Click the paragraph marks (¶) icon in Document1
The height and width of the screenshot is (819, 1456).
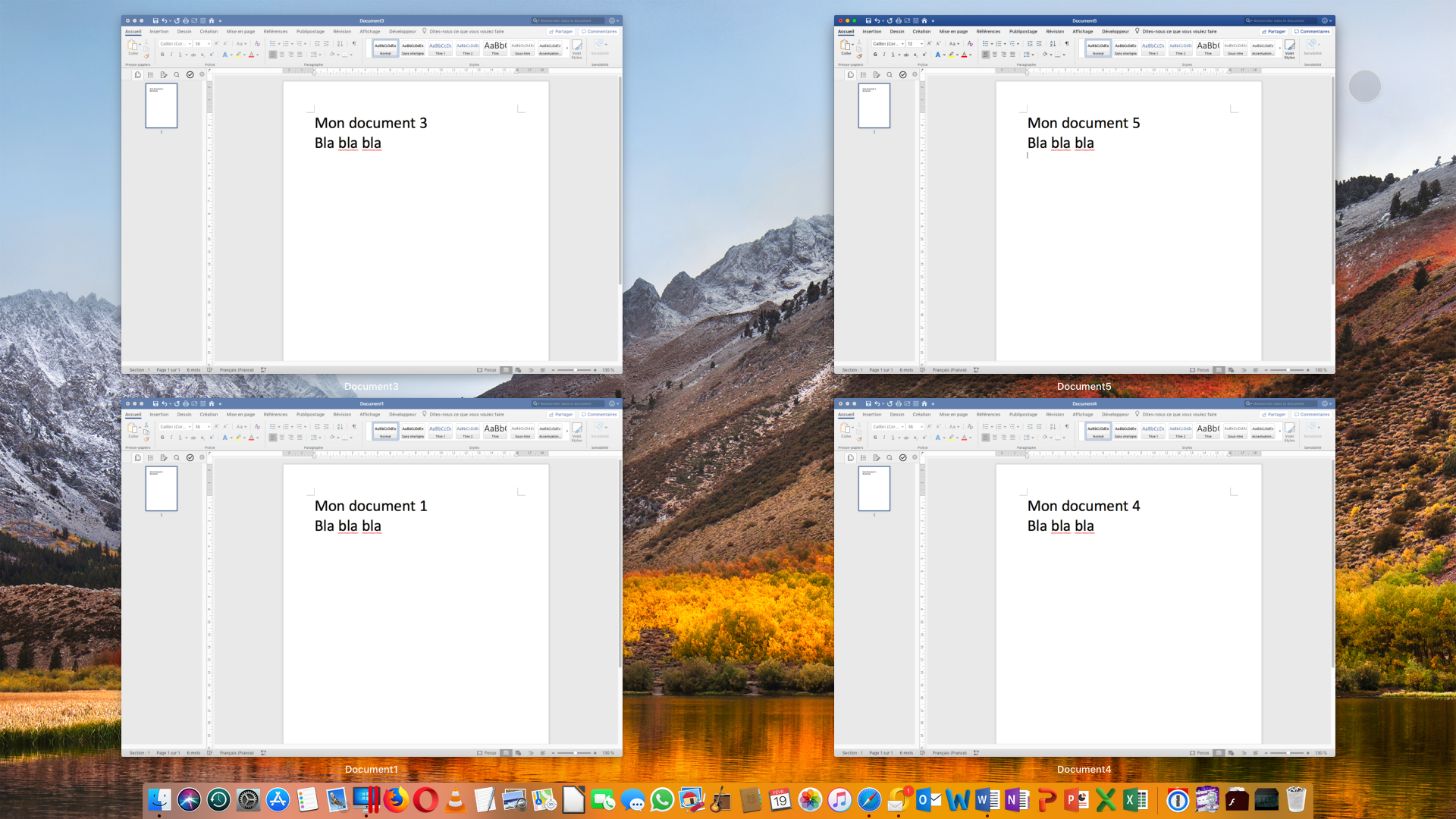click(x=354, y=427)
